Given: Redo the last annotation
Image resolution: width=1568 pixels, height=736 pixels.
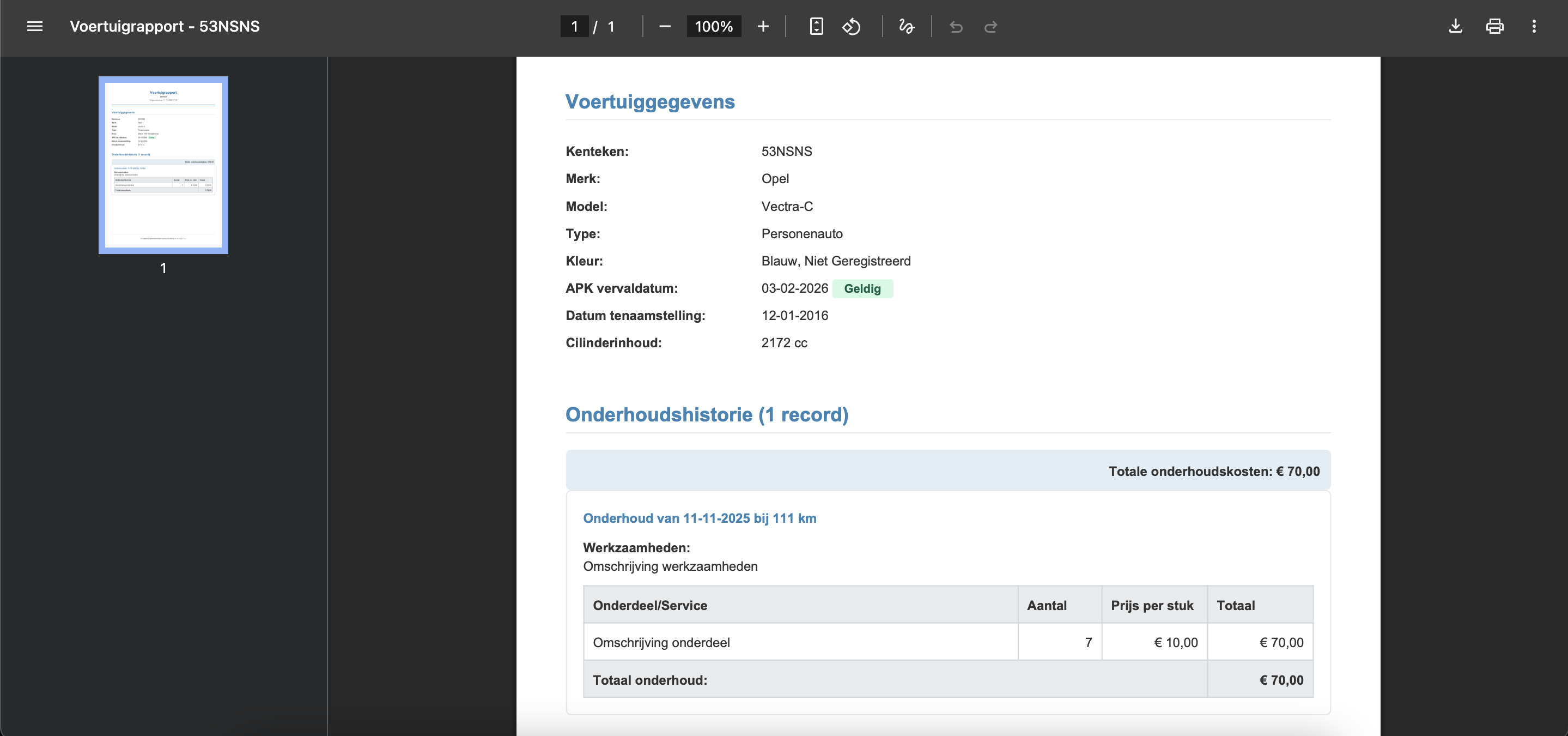Looking at the screenshot, I should pyautogui.click(x=991, y=27).
